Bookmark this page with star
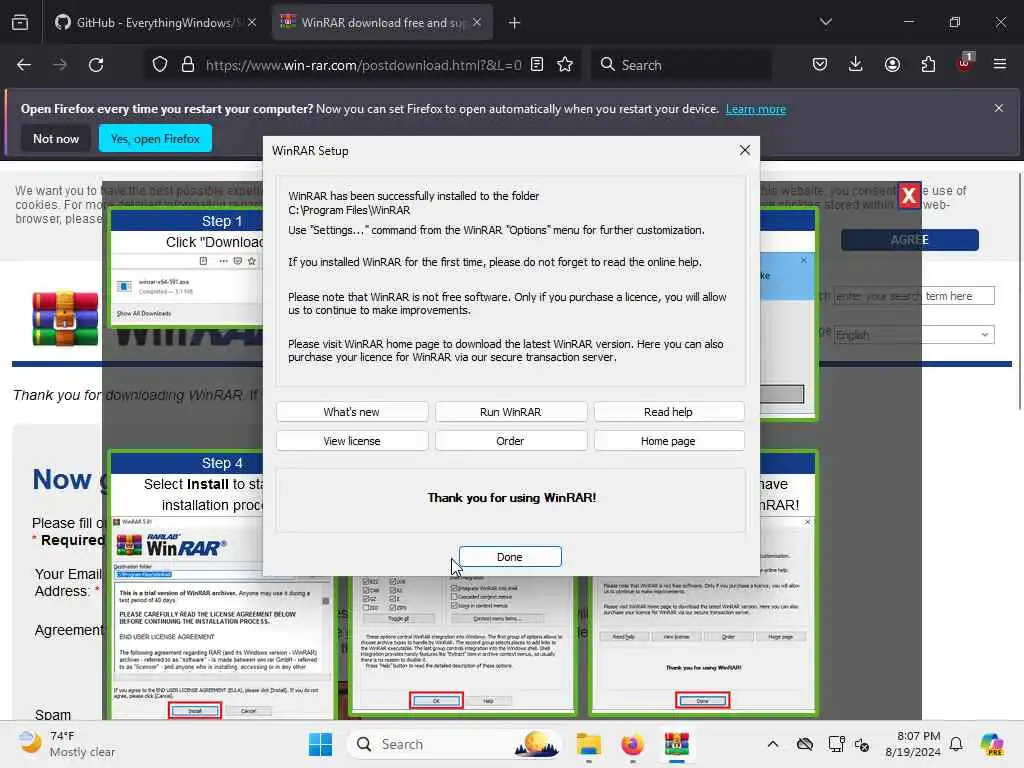 coord(565,65)
